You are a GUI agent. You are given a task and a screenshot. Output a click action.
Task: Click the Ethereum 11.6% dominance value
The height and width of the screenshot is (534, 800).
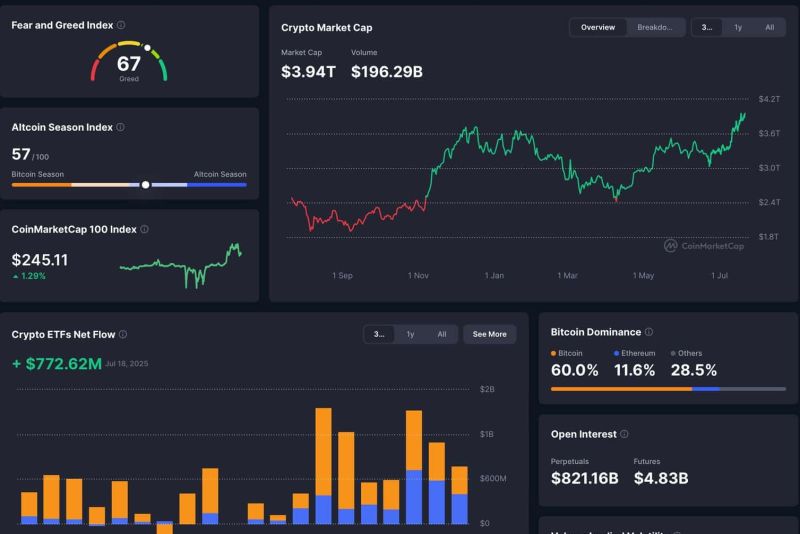634,370
